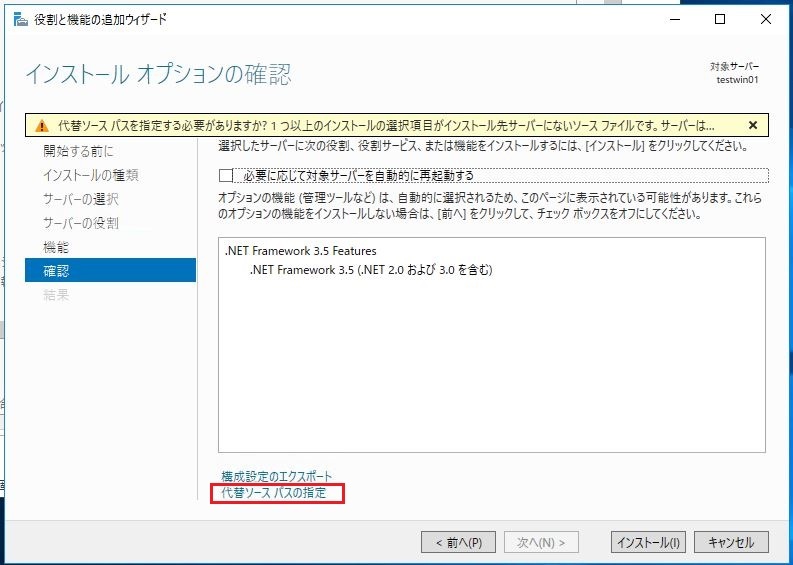Viewport: 793px width, 565px height.
Task: Select .NET Framework 3.5 (.NET 2.0 および 3.0 を含む) entry
Action: point(371,270)
